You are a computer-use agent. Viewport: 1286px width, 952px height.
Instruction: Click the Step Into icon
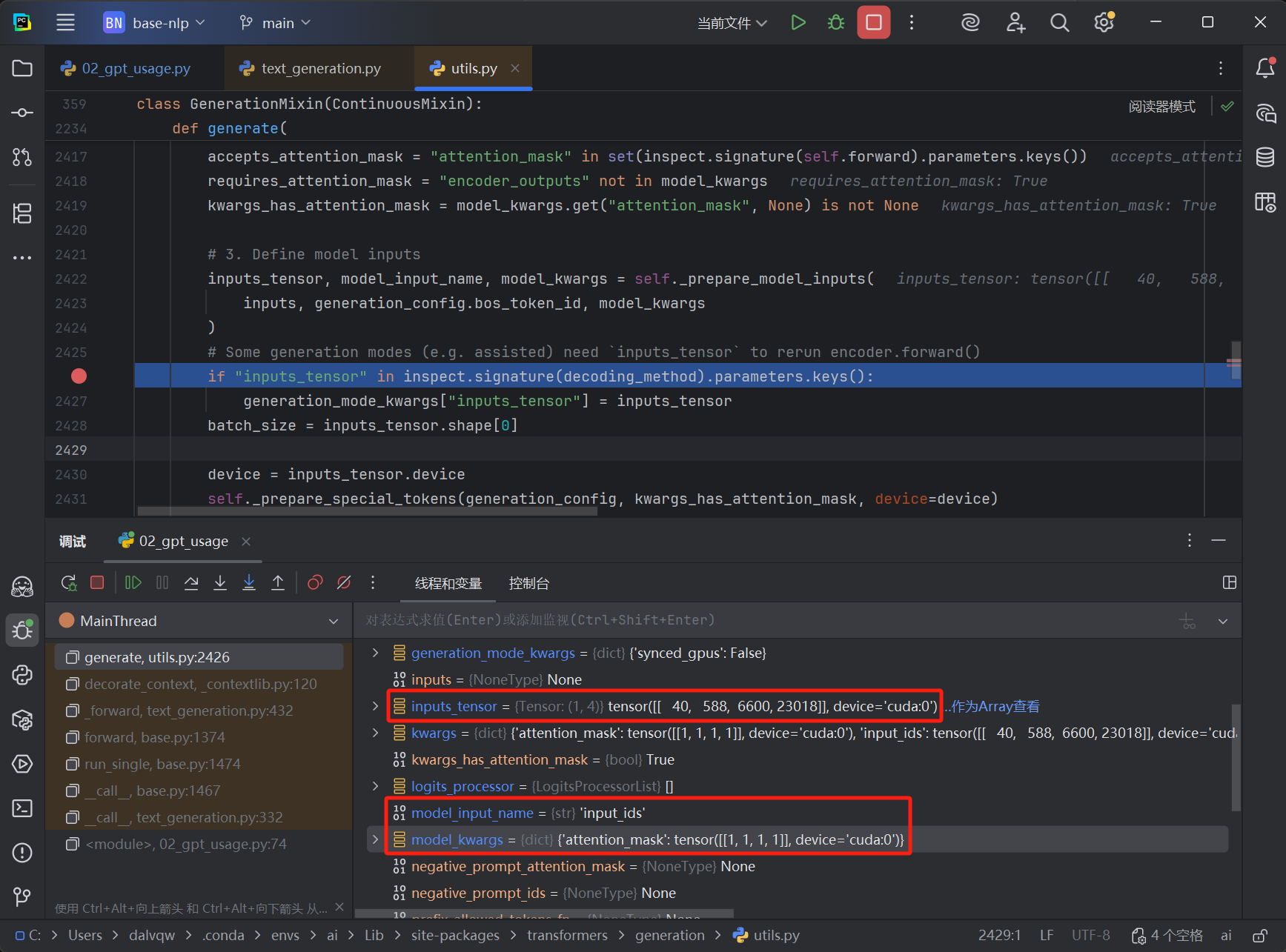click(x=220, y=583)
